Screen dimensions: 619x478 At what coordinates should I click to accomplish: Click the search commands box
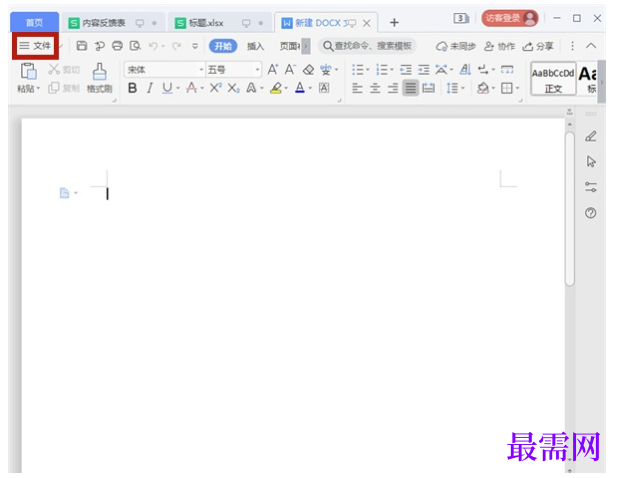(367, 46)
